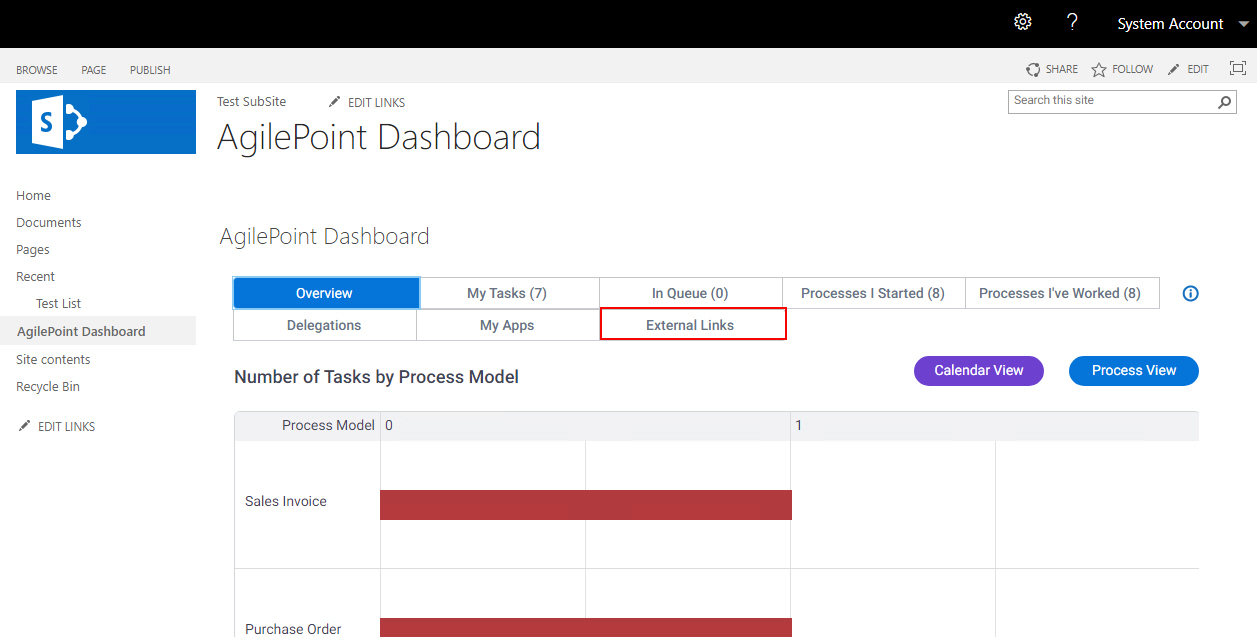
Task: Open the BROWSE ribbon tab
Action: point(37,70)
